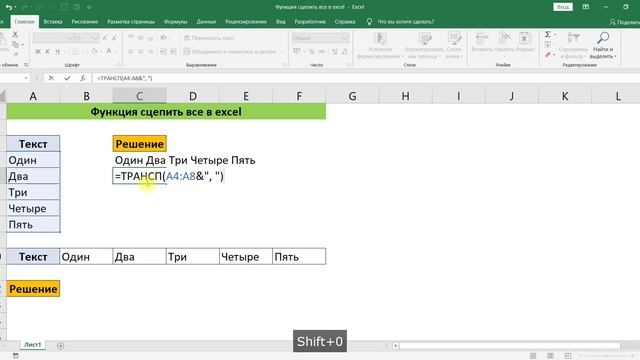Image resolution: width=640 pixels, height=360 pixels.
Task: Toggle Italic (К) formatting
Action: pos(47,51)
